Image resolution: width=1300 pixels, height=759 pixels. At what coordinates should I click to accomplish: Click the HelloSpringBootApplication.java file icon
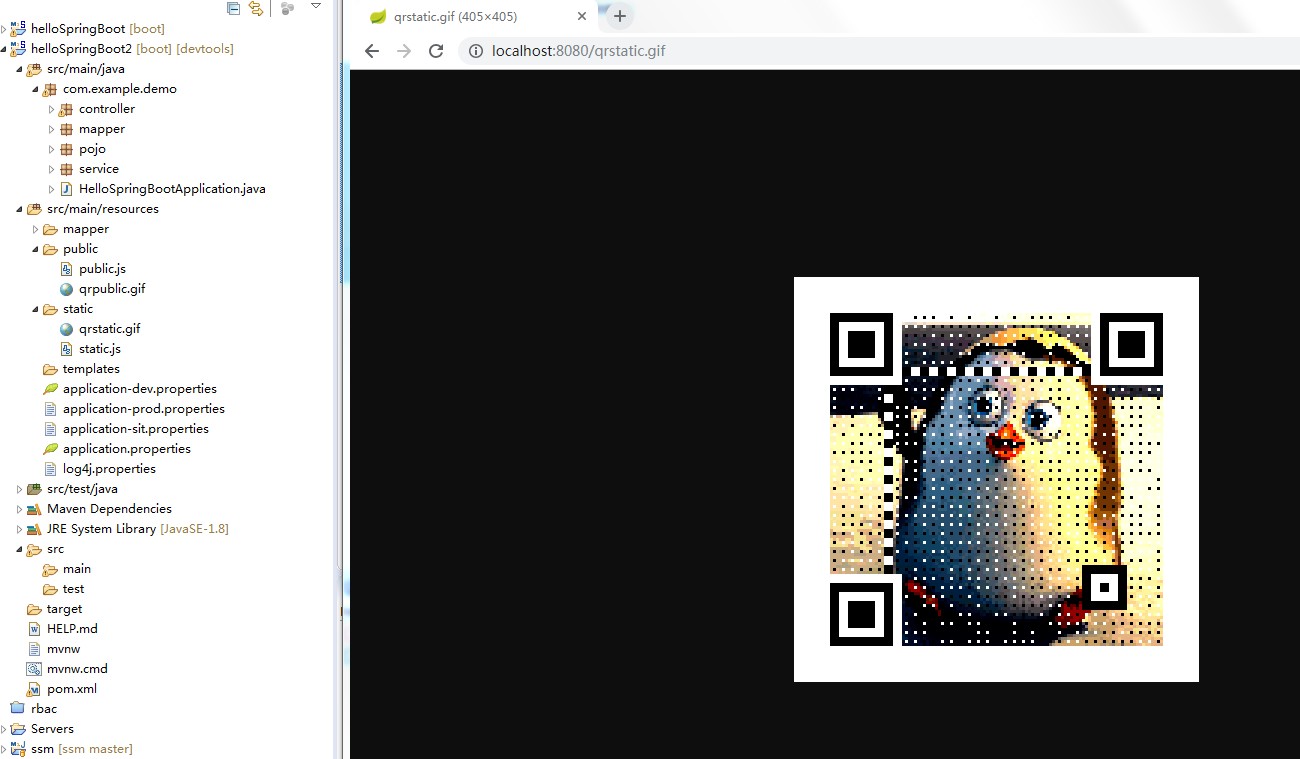(66, 189)
